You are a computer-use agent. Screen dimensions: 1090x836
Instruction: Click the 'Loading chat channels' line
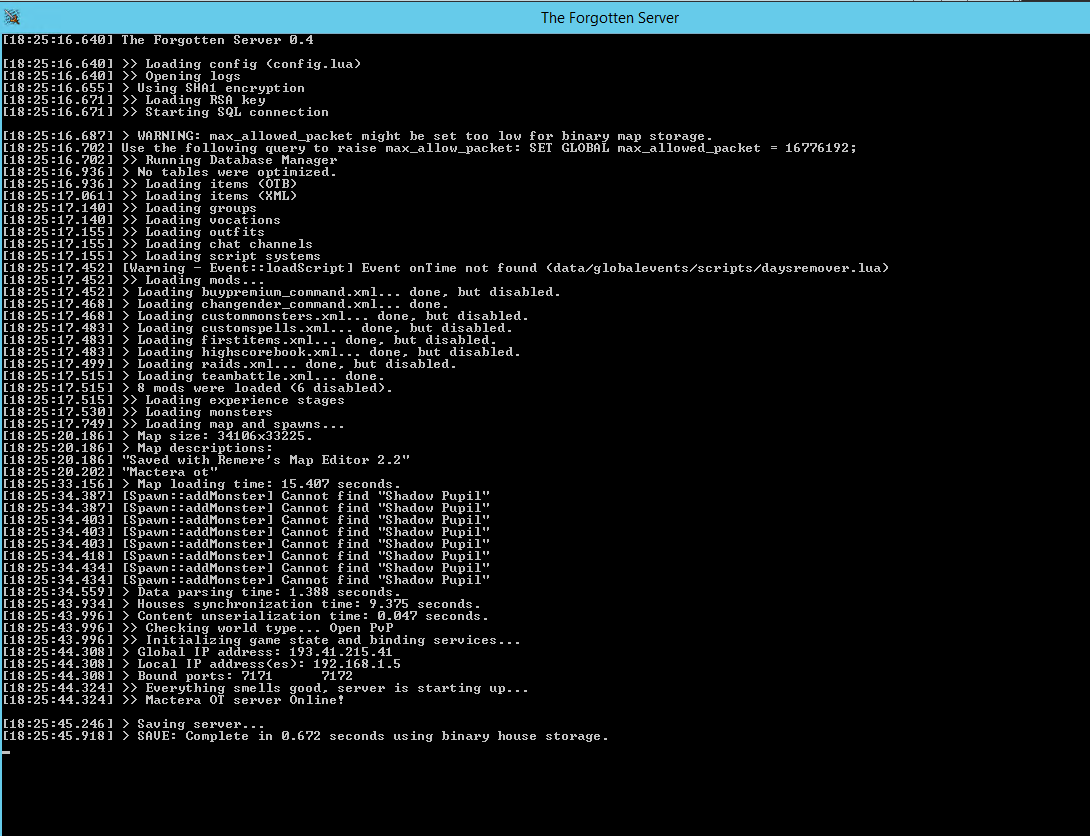(x=158, y=244)
